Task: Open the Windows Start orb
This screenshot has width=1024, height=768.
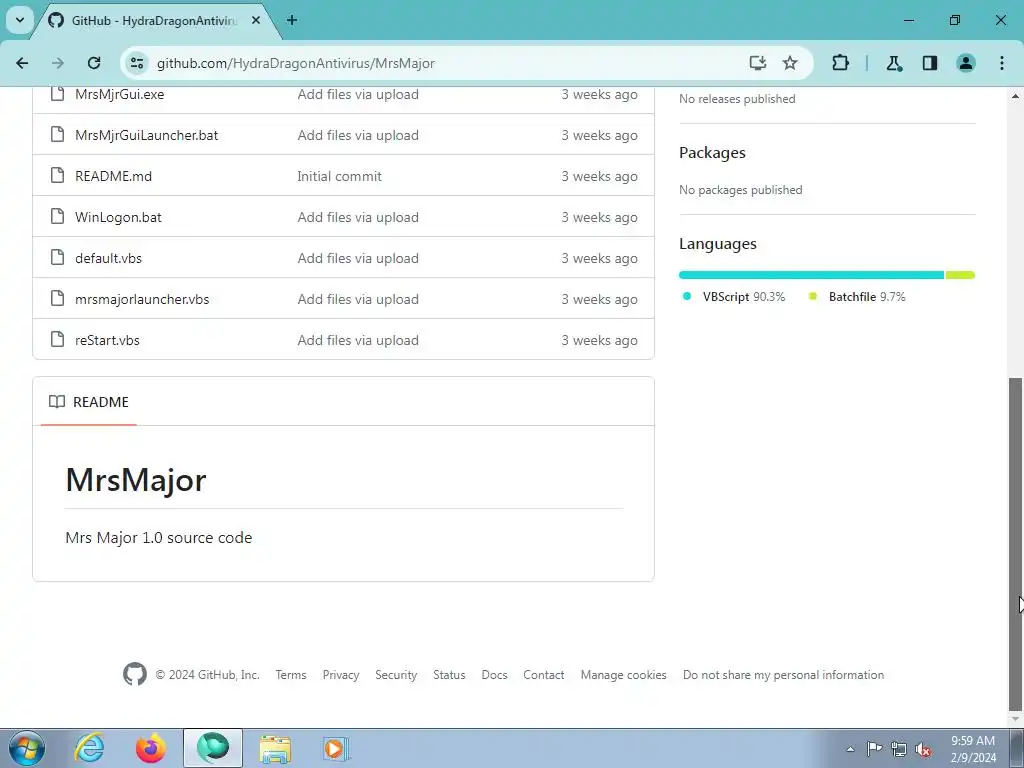Action: click(x=26, y=748)
